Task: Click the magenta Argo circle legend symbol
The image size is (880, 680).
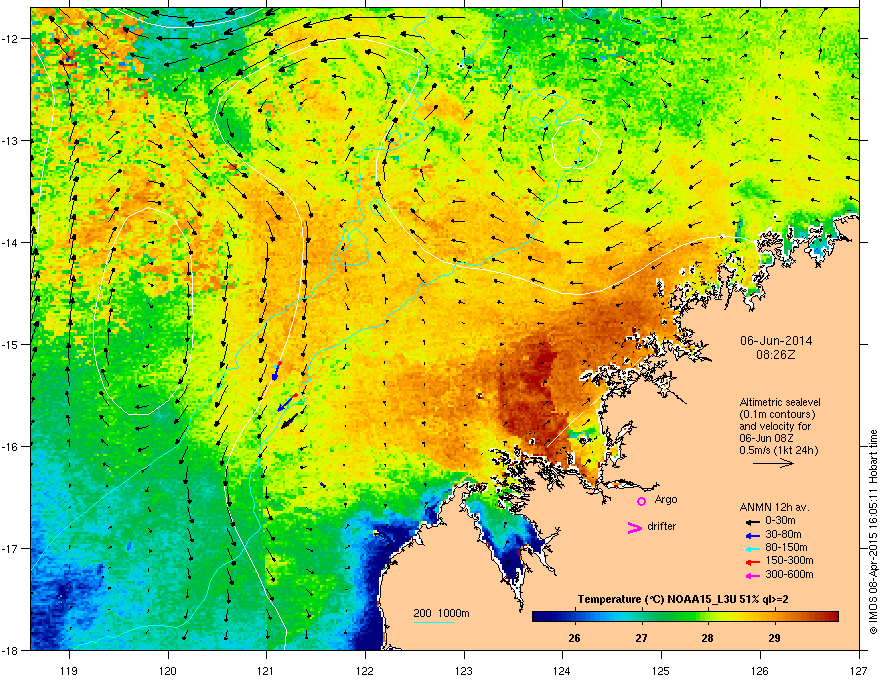Action: click(x=641, y=502)
